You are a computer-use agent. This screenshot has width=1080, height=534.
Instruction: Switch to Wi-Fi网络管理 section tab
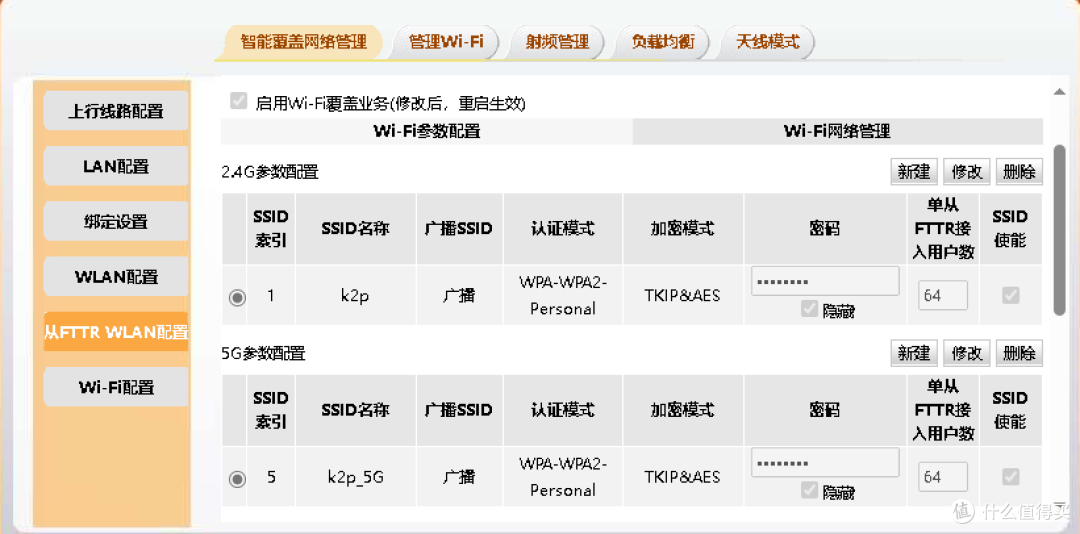pyautogui.click(x=838, y=132)
